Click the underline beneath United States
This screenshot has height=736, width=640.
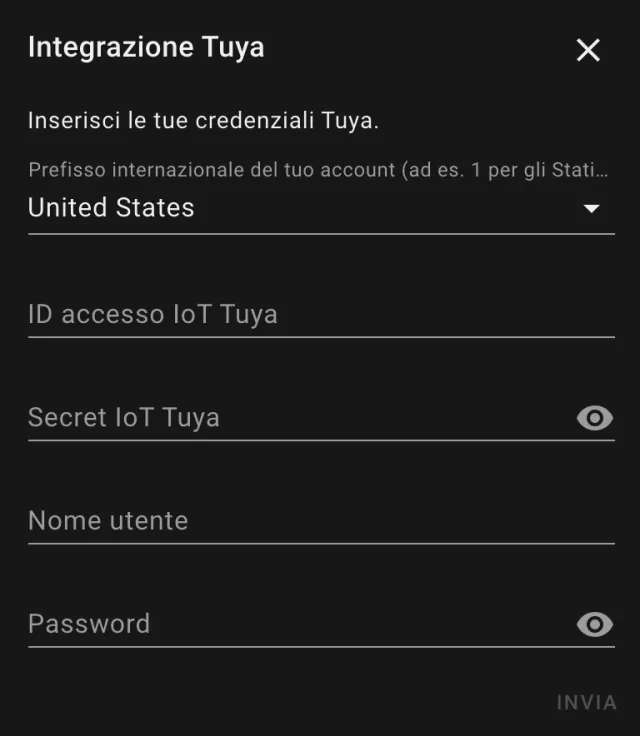pyautogui.click(x=321, y=234)
